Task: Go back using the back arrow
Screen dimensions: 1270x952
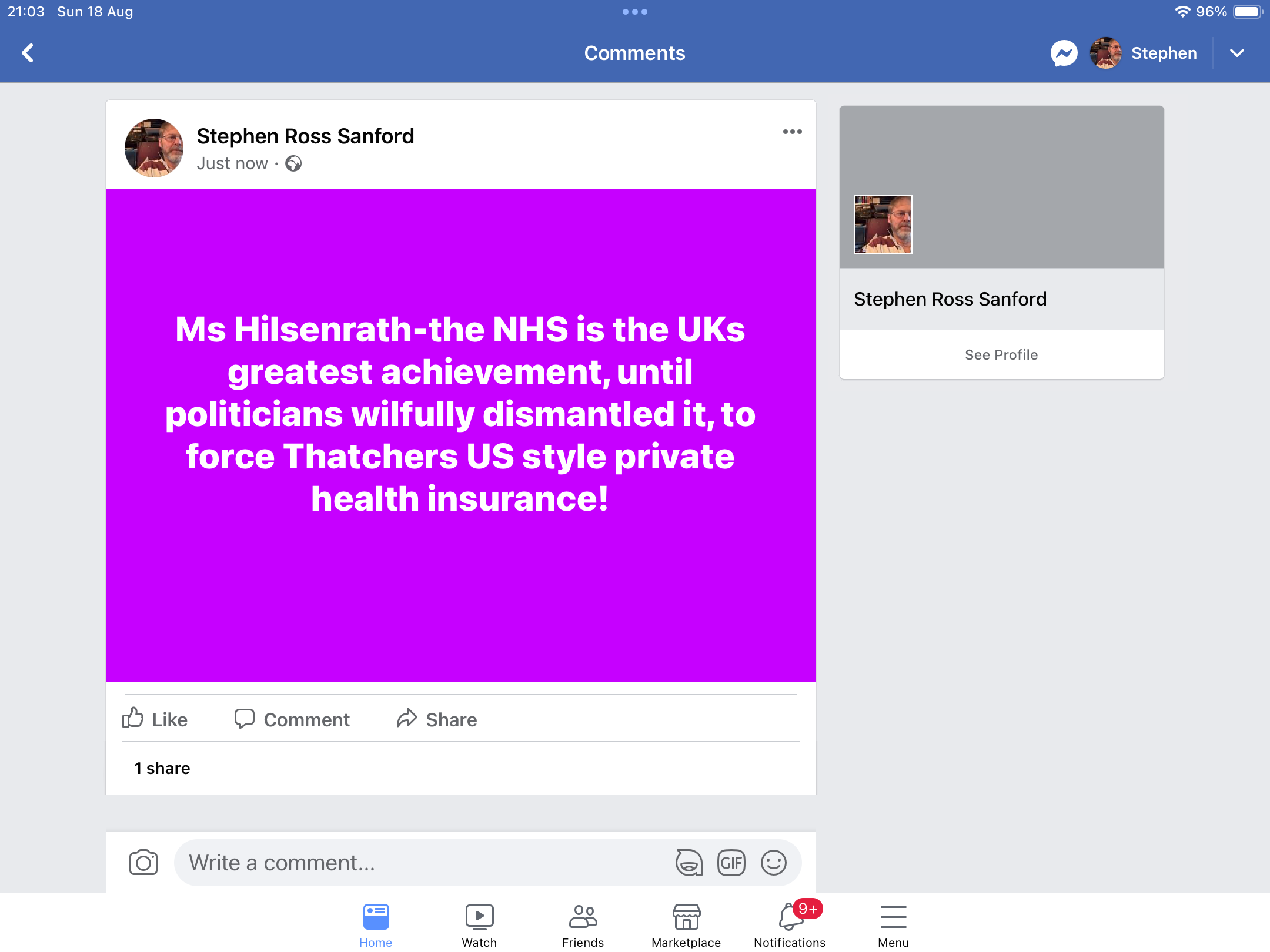Action: point(28,53)
